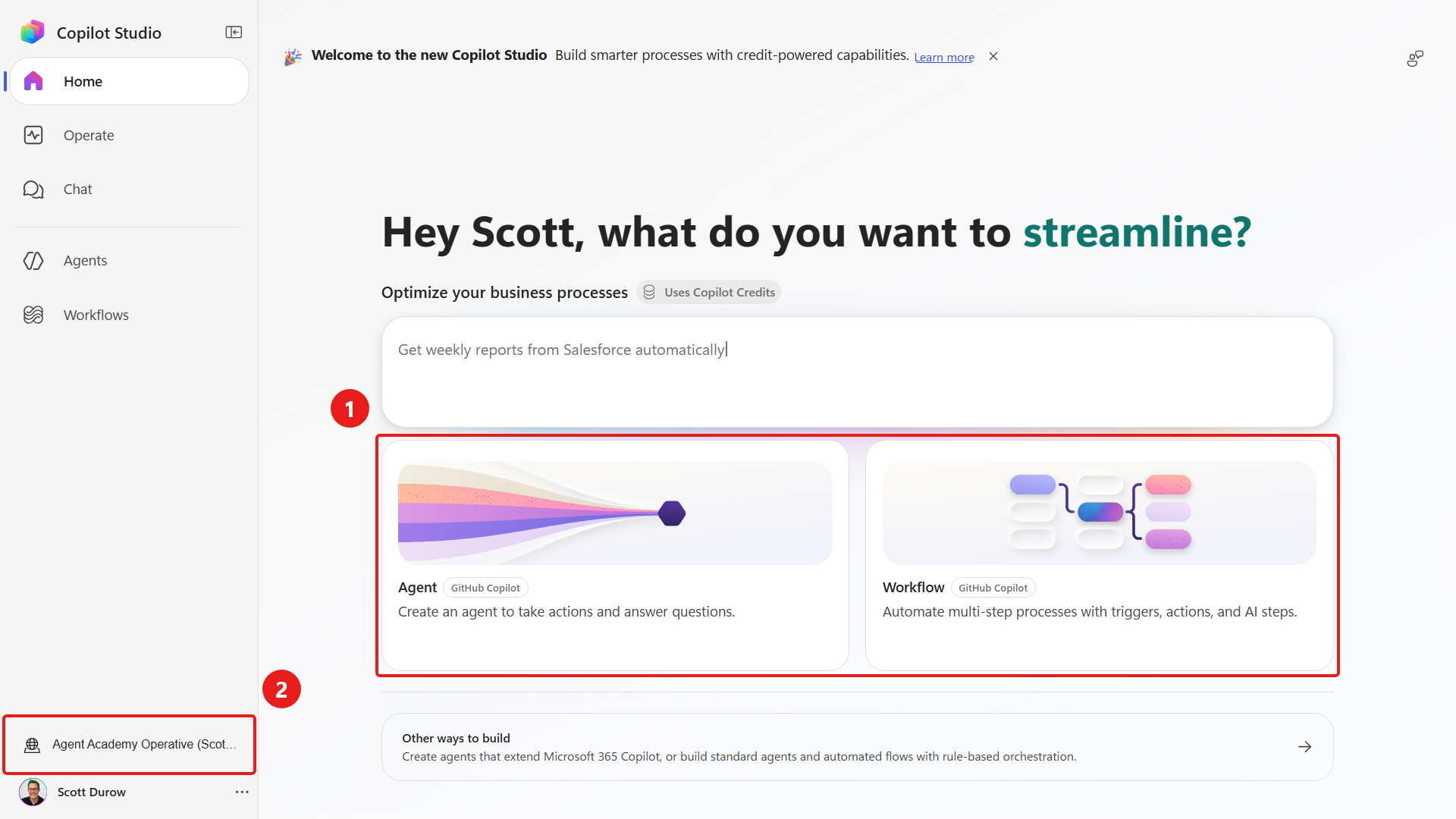Click the party popper announcement icon
1456x819 pixels.
(x=293, y=56)
